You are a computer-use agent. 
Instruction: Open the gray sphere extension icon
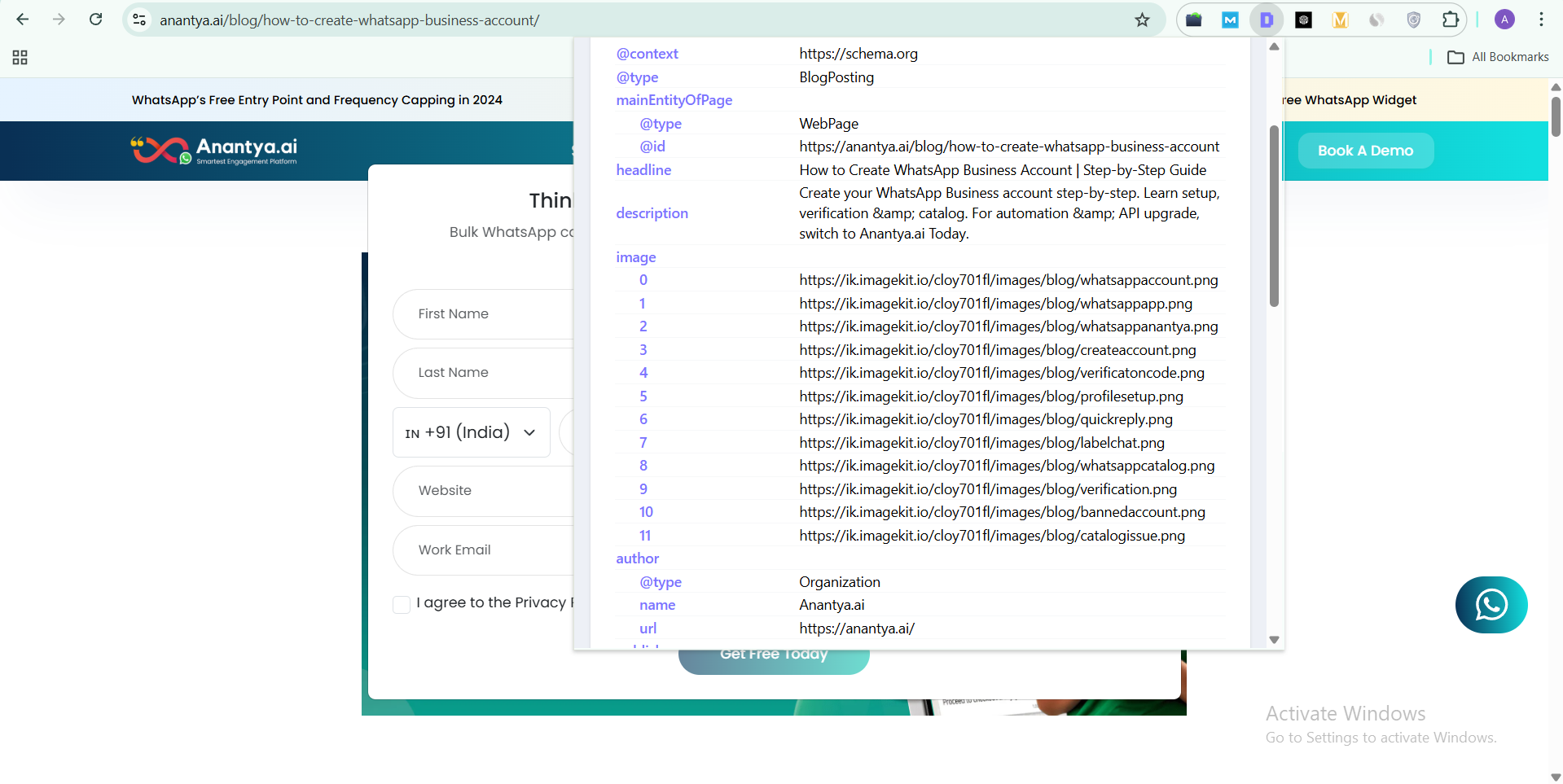tap(1376, 20)
